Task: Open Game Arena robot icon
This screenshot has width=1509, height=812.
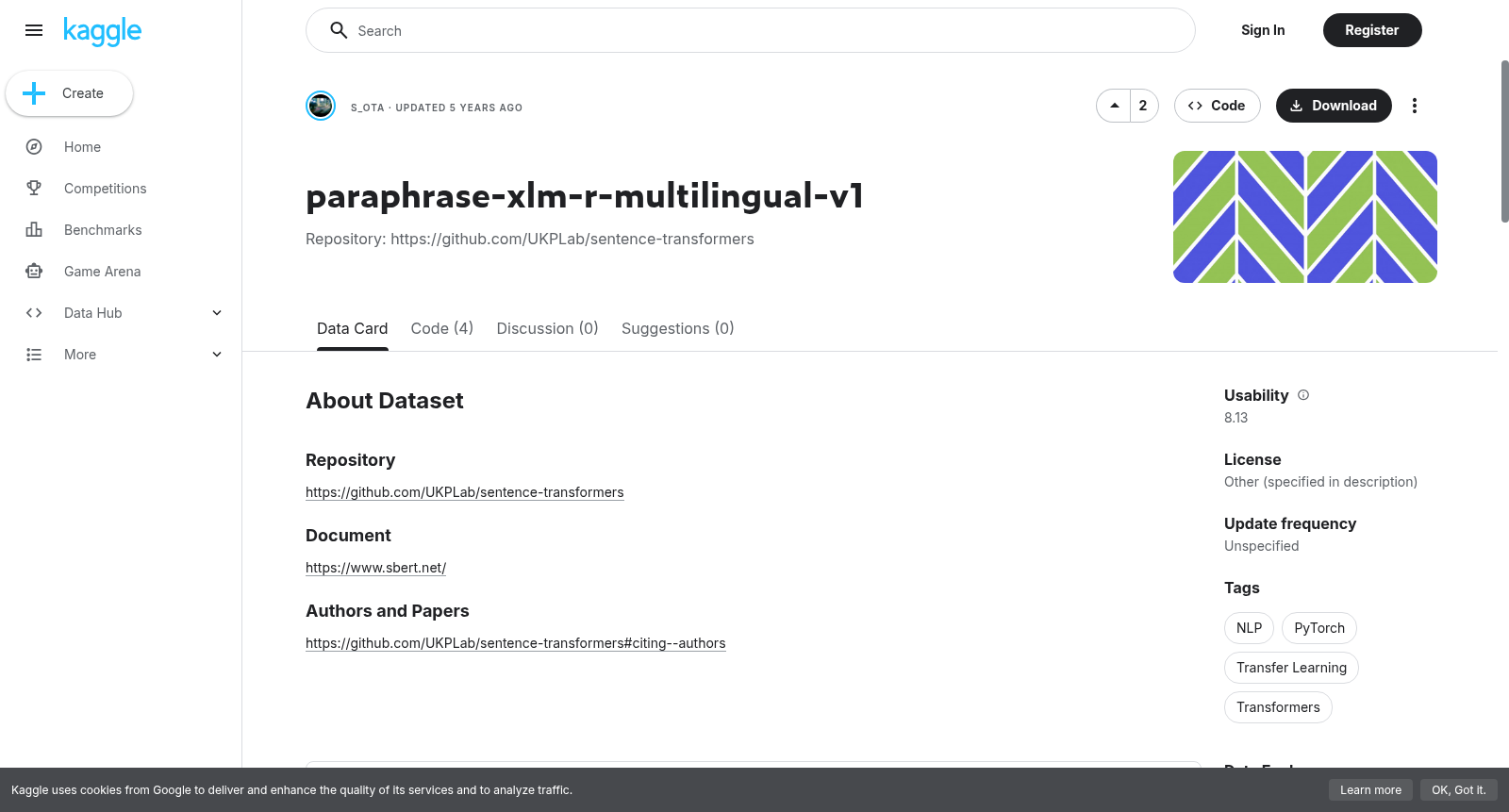Action: click(x=34, y=272)
